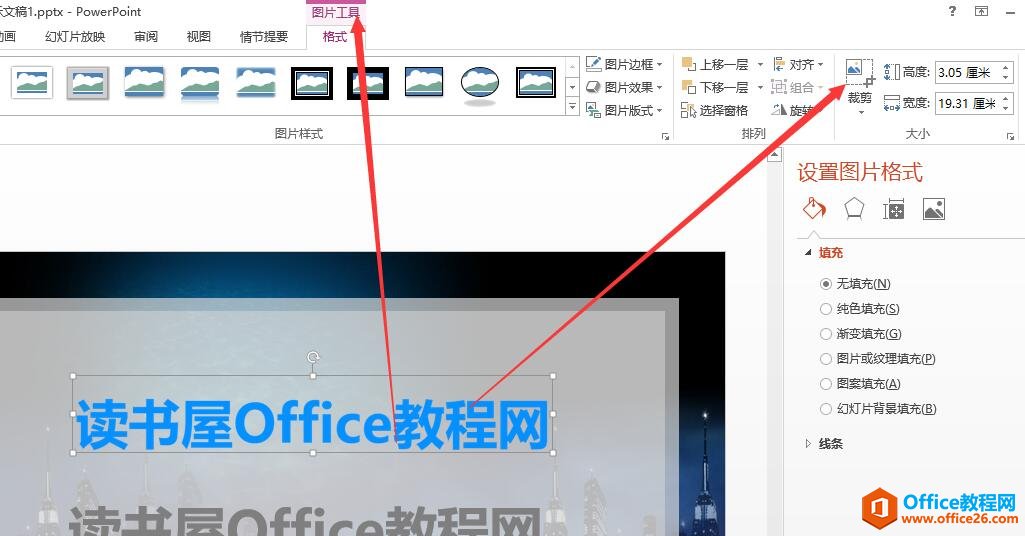Select the Picture pane icon
Screen dimensions: 1025x536
(933, 209)
